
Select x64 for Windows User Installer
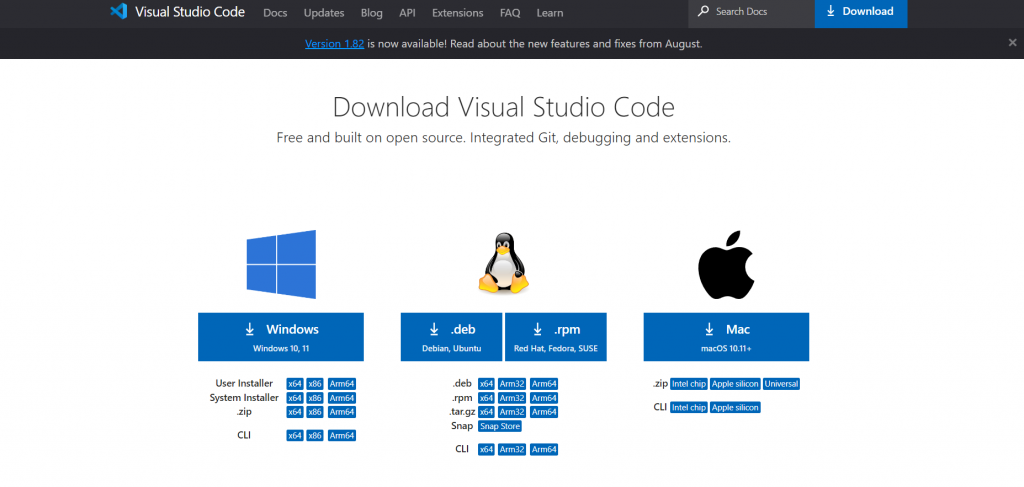pyautogui.click(x=295, y=384)
